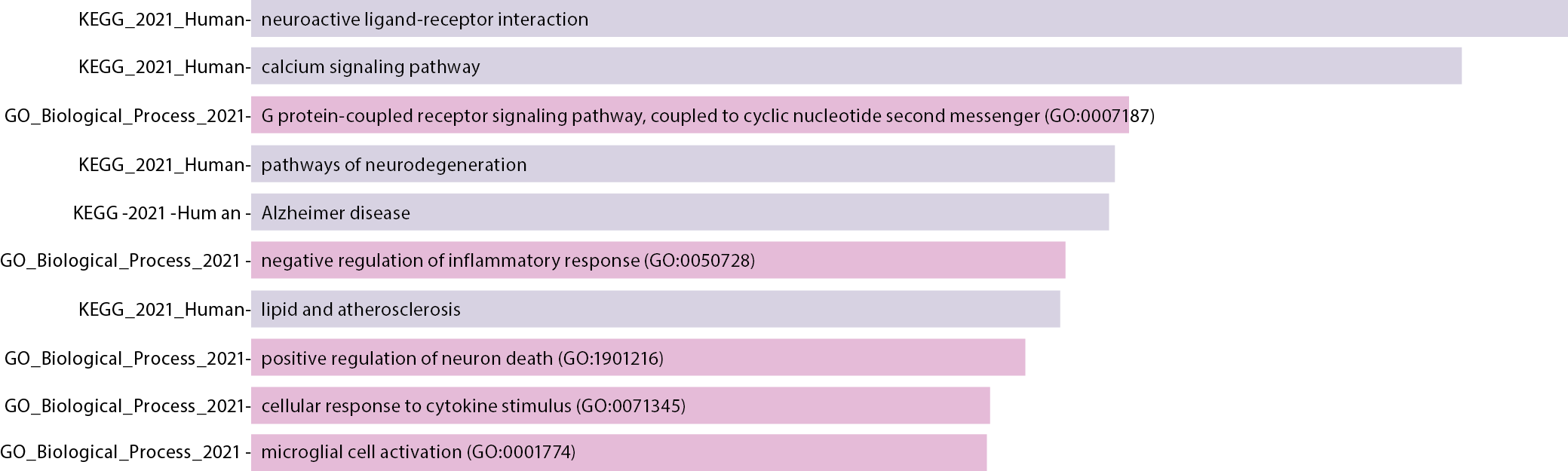Click the lipid and atherosclerosis bar

click(655, 309)
